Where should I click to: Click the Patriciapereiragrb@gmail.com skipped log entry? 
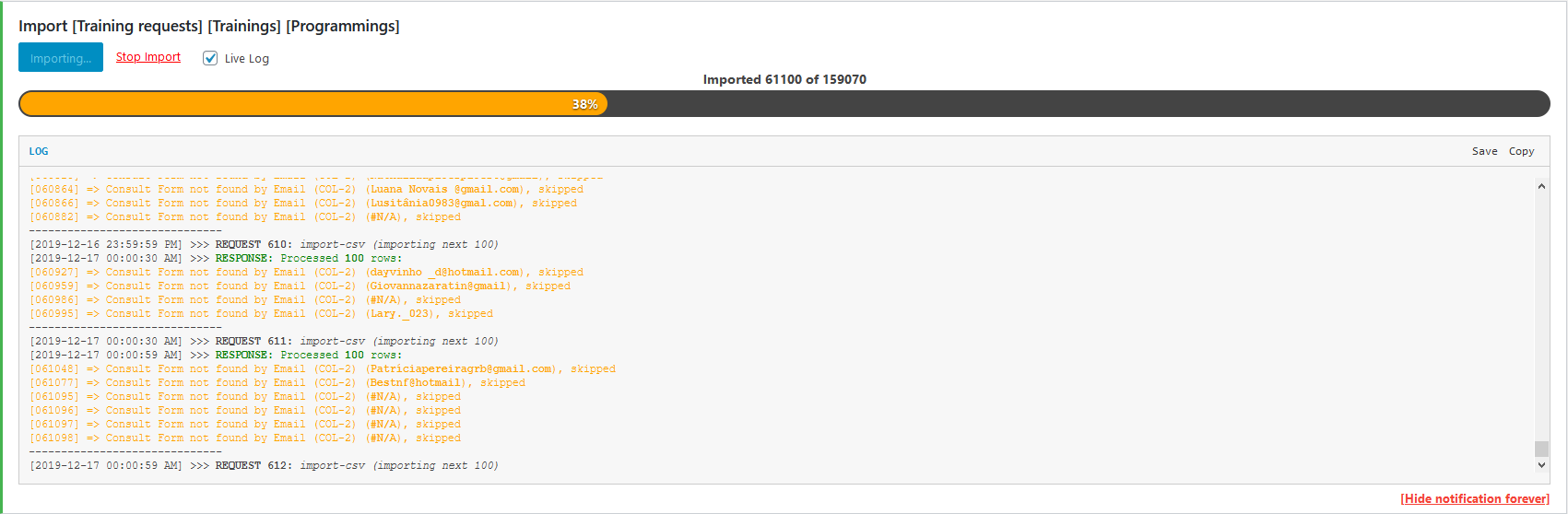click(x=323, y=368)
